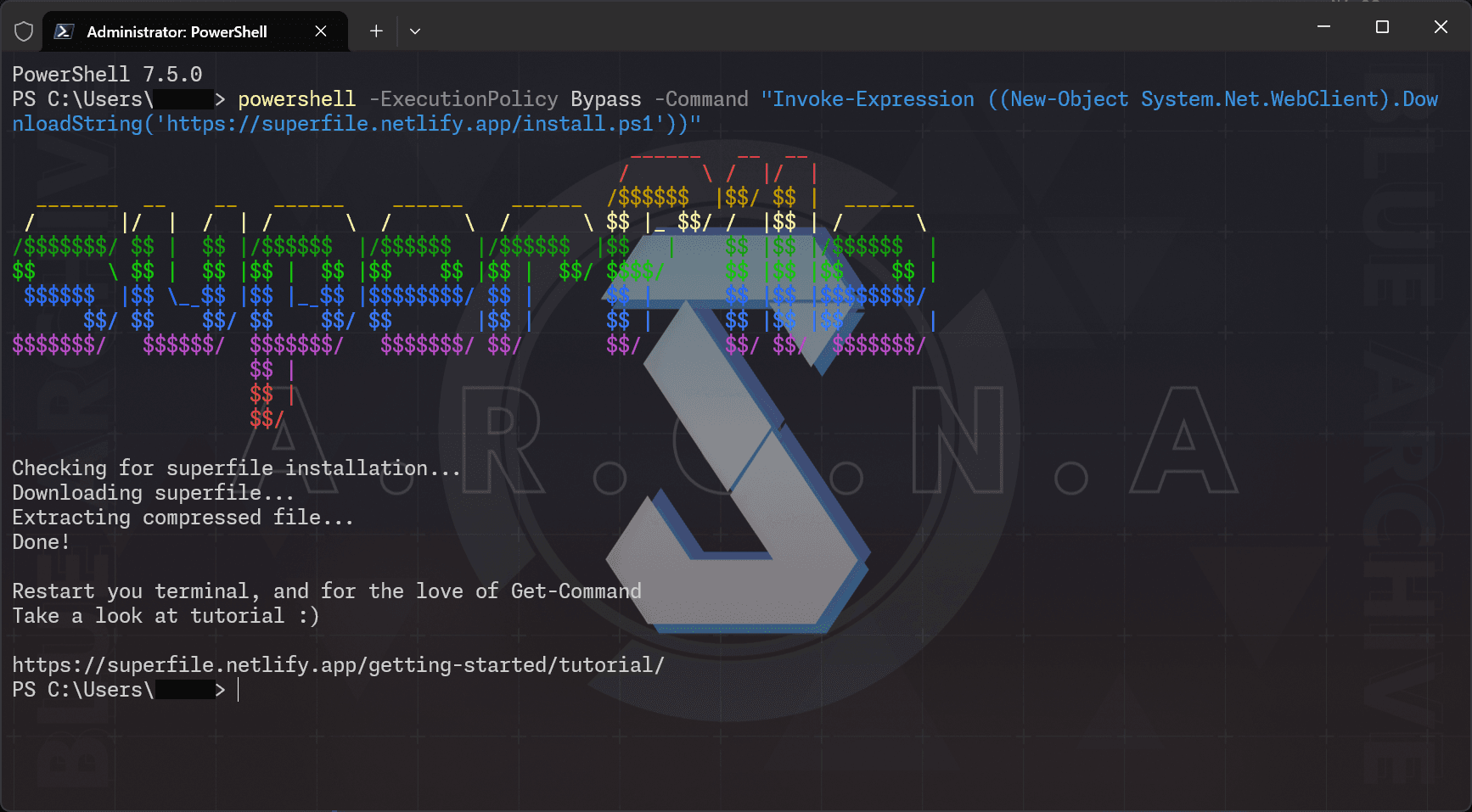
Task: Minimize the terminal window
Action: pos(1323,27)
